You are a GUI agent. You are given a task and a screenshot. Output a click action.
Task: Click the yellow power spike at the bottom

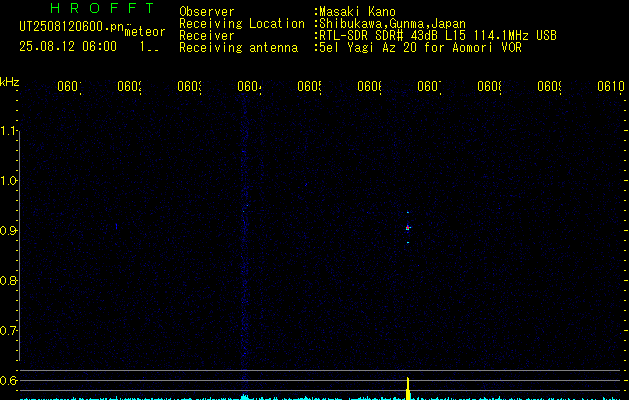pos(408,388)
